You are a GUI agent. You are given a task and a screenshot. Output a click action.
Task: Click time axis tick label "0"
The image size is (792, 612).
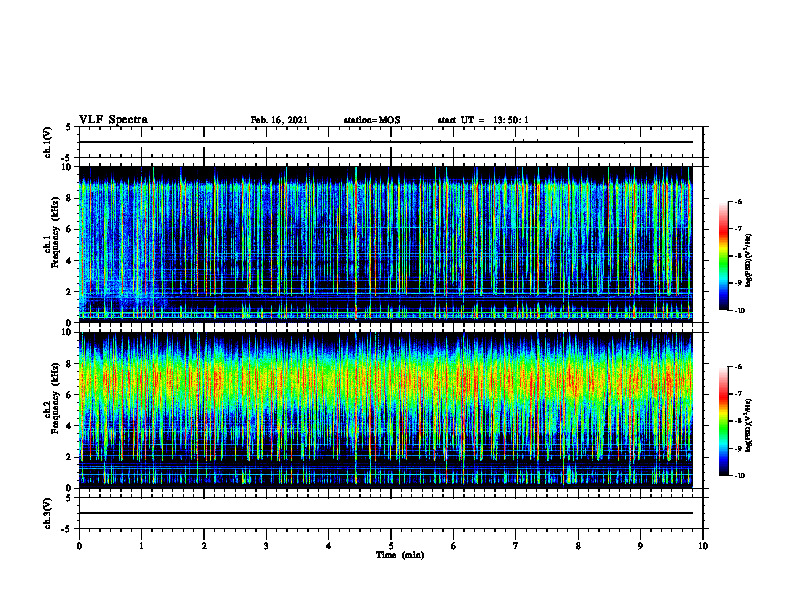(79, 546)
